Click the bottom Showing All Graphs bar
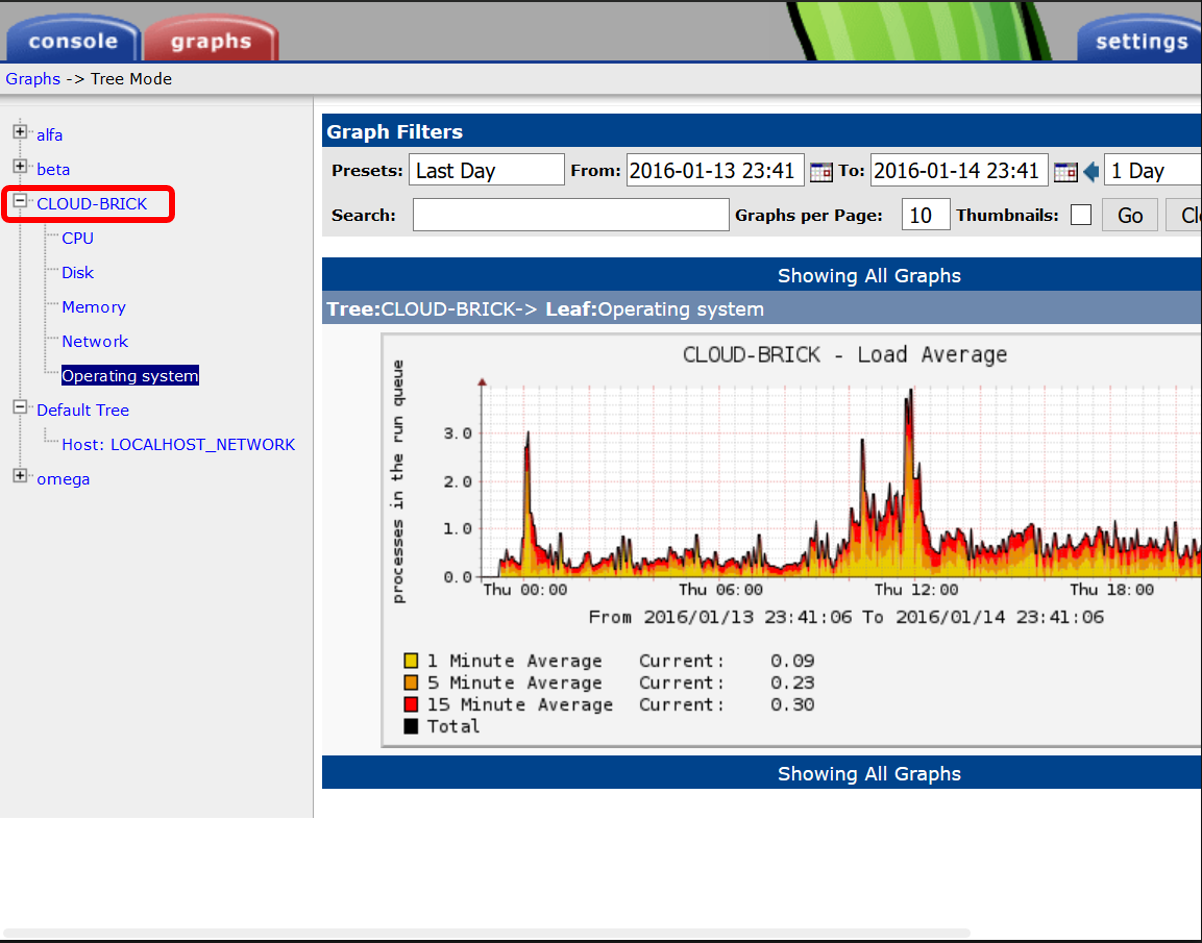1202x943 pixels. point(762,773)
